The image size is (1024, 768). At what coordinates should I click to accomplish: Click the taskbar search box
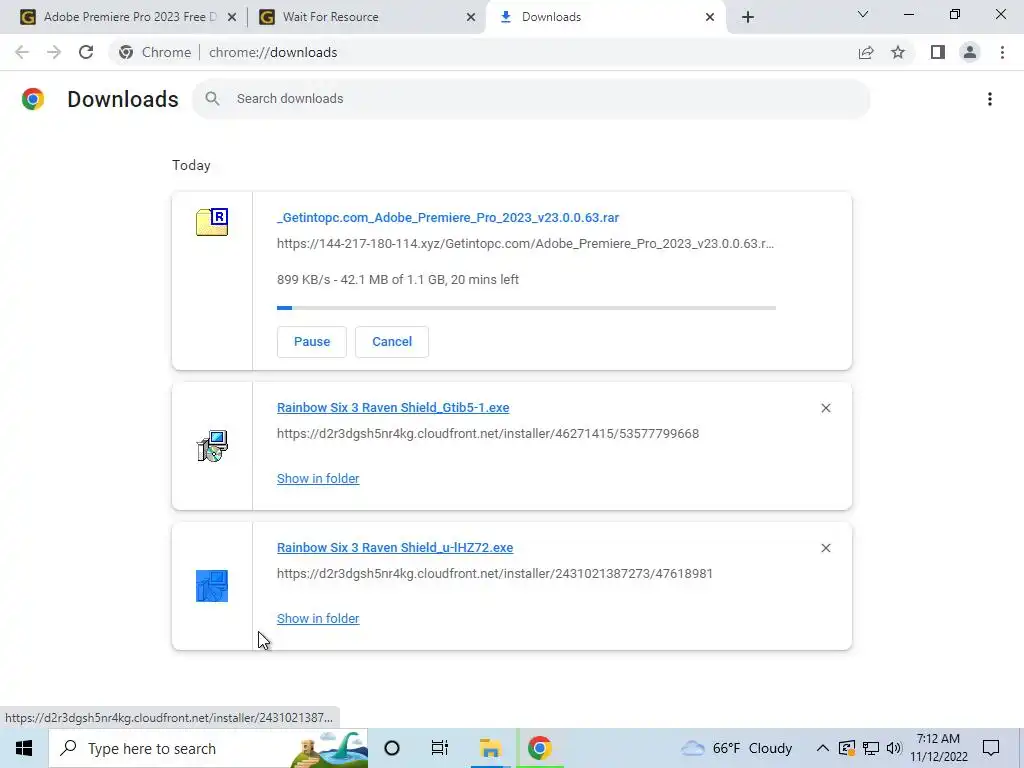pyautogui.click(x=208, y=748)
